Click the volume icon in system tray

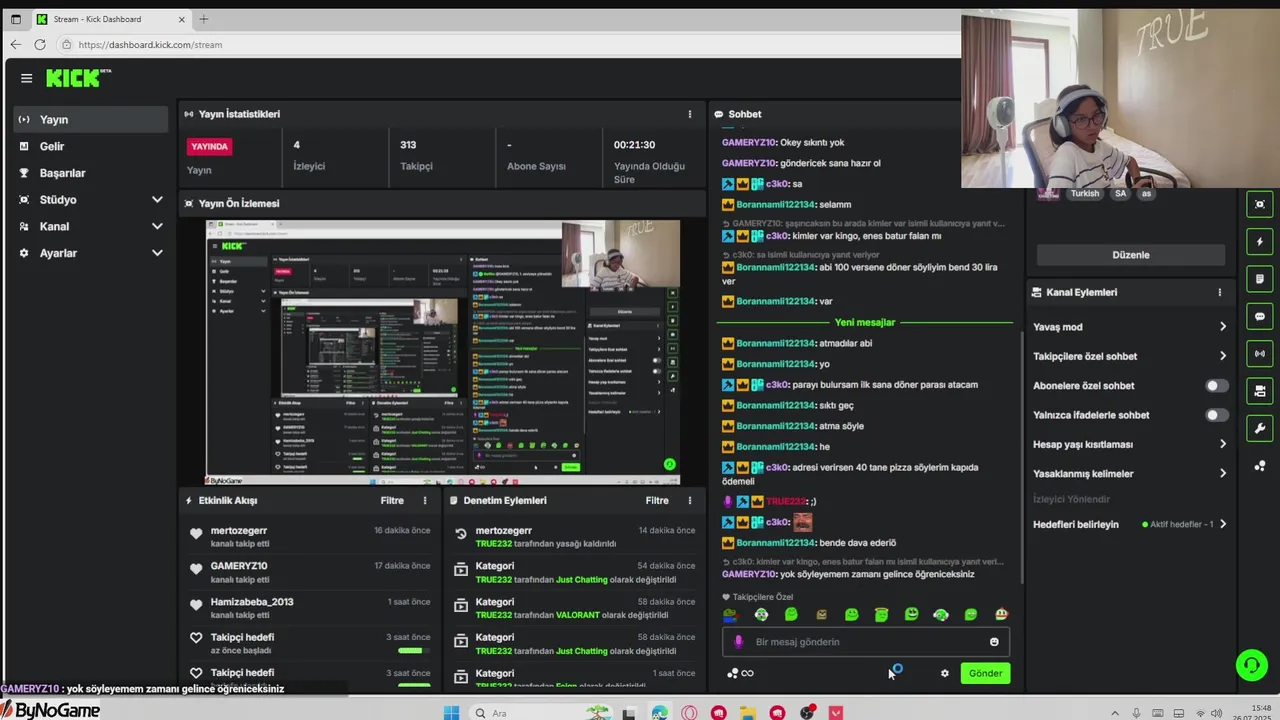point(1217,713)
